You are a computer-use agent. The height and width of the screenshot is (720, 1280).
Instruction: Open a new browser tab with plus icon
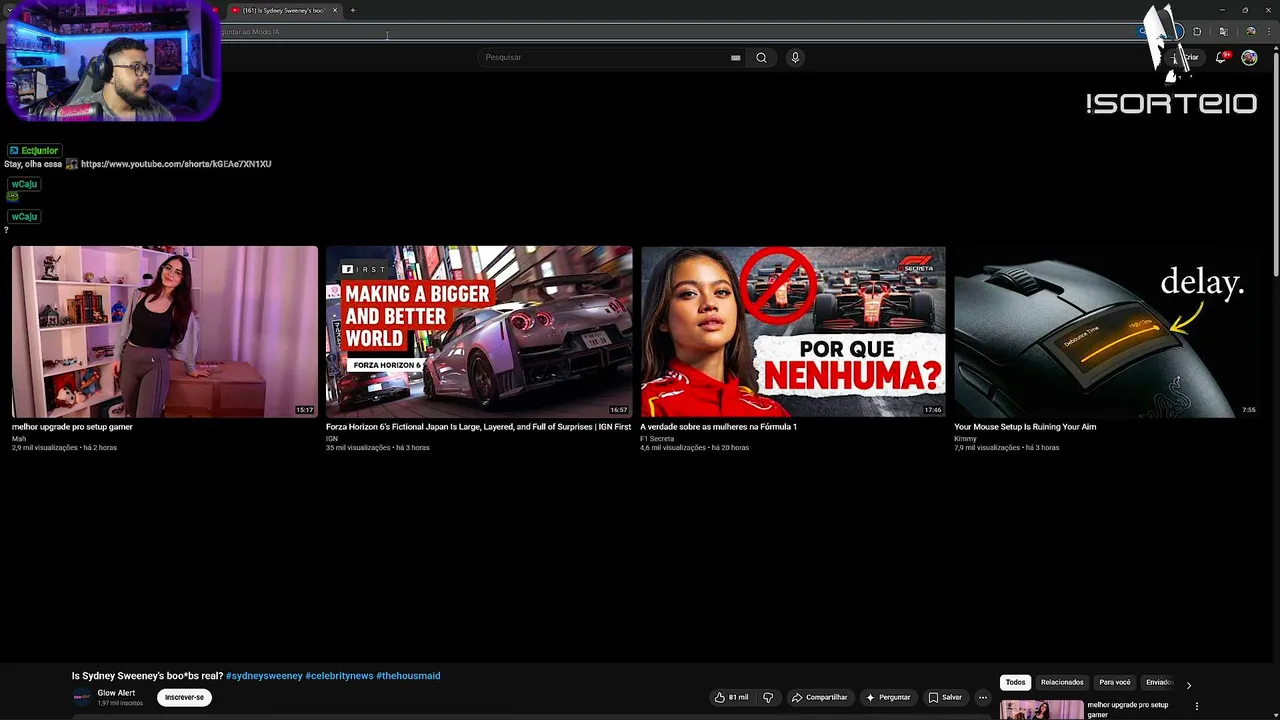point(352,10)
